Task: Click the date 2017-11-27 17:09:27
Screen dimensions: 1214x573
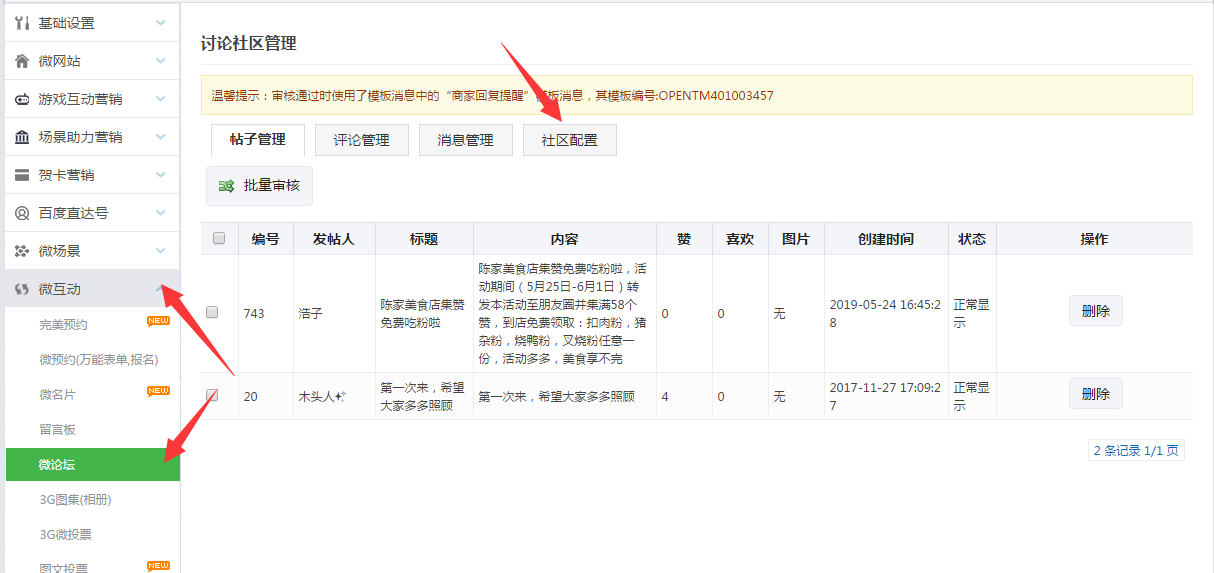Action: (885, 396)
